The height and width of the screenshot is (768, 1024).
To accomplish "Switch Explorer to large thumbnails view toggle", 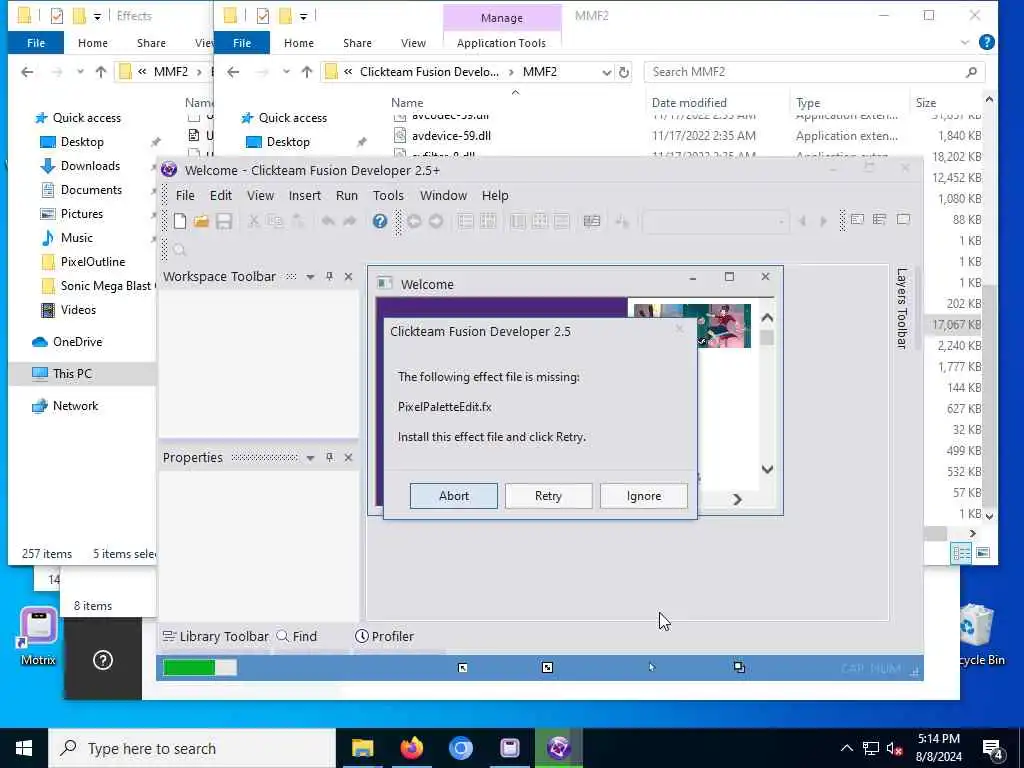I will coord(983,553).
